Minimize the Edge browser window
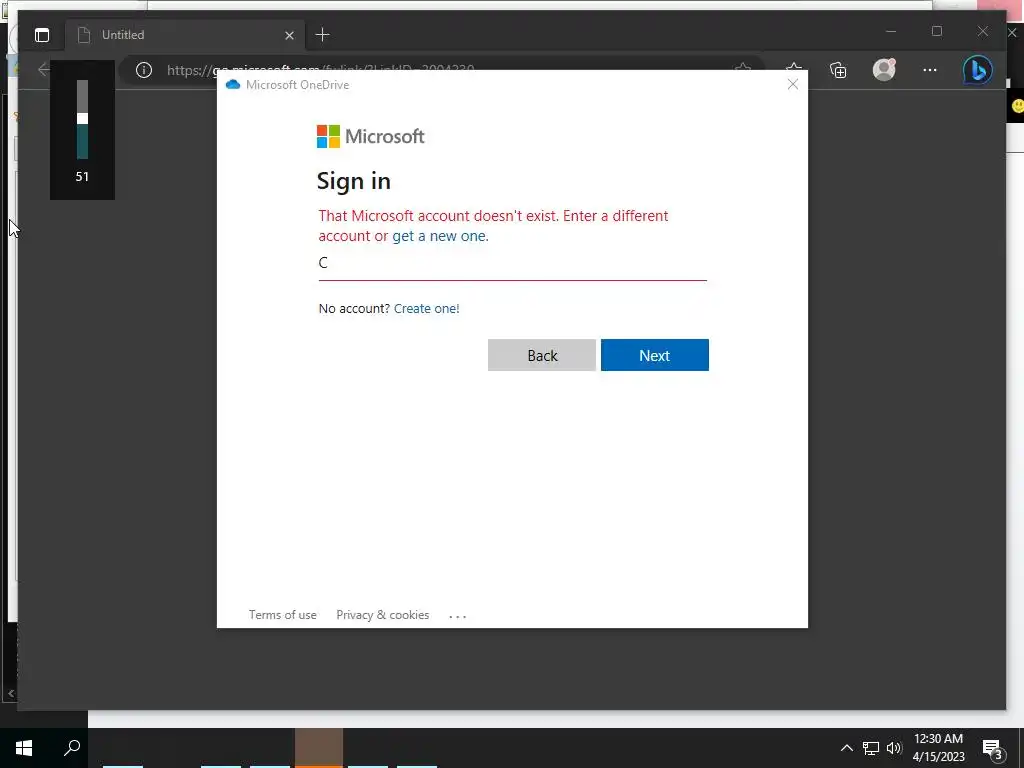This screenshot has width=1024, height=768. (891, 31)
